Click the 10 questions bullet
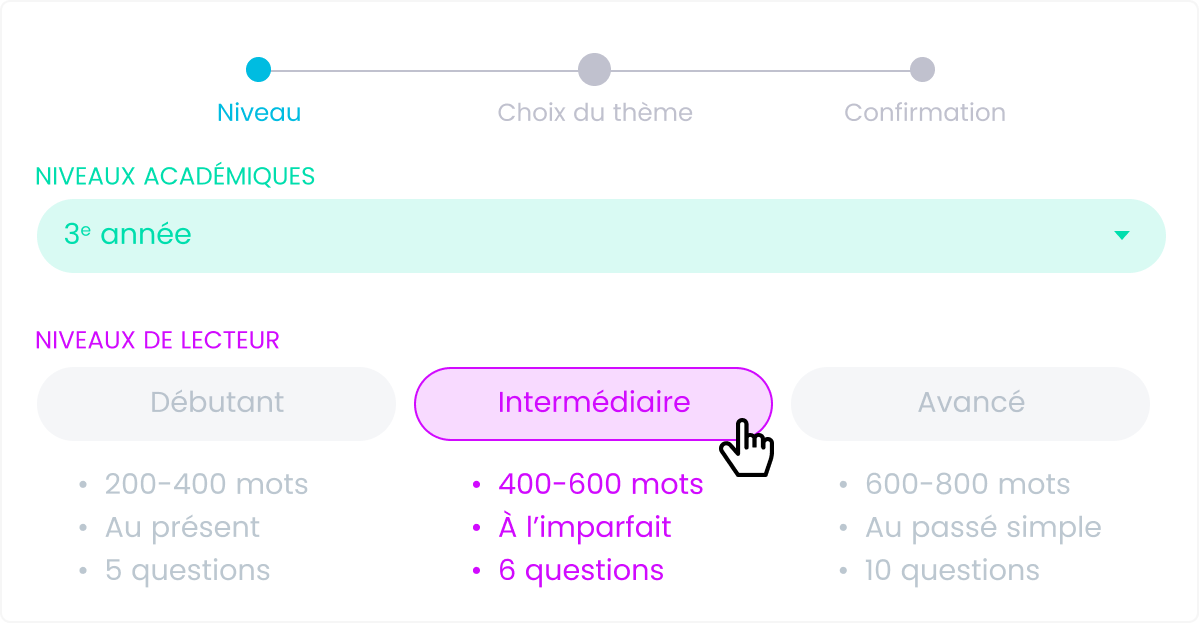1199x623 pixels. point(952,571)
